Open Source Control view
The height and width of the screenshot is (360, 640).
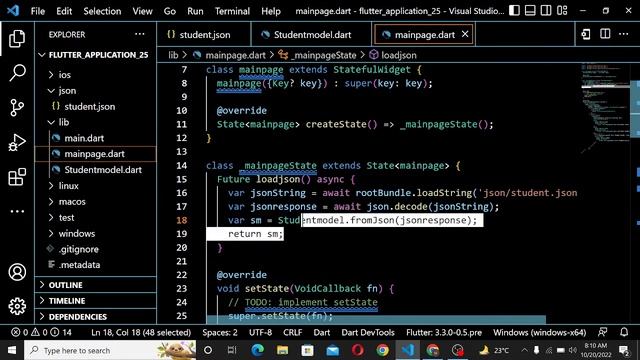(17, 107)
